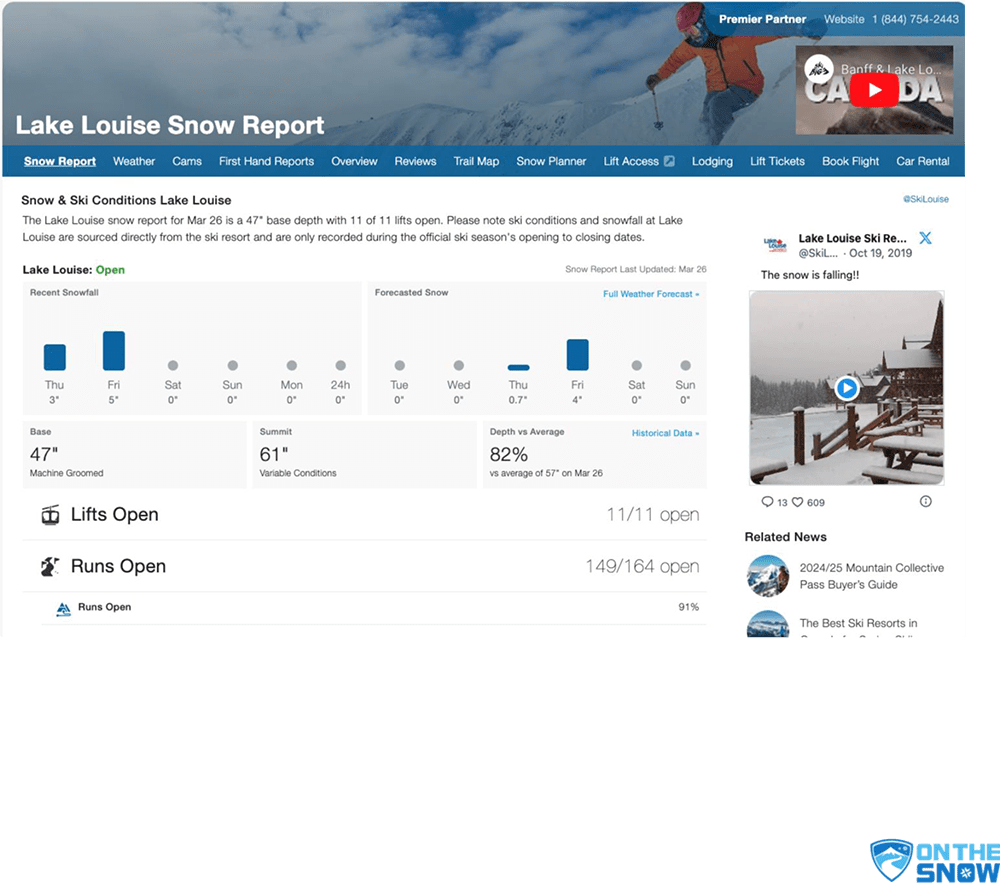Open the tweet info icon
Image resolution: width=1000 pixels, height=883 pixels.
925,502
